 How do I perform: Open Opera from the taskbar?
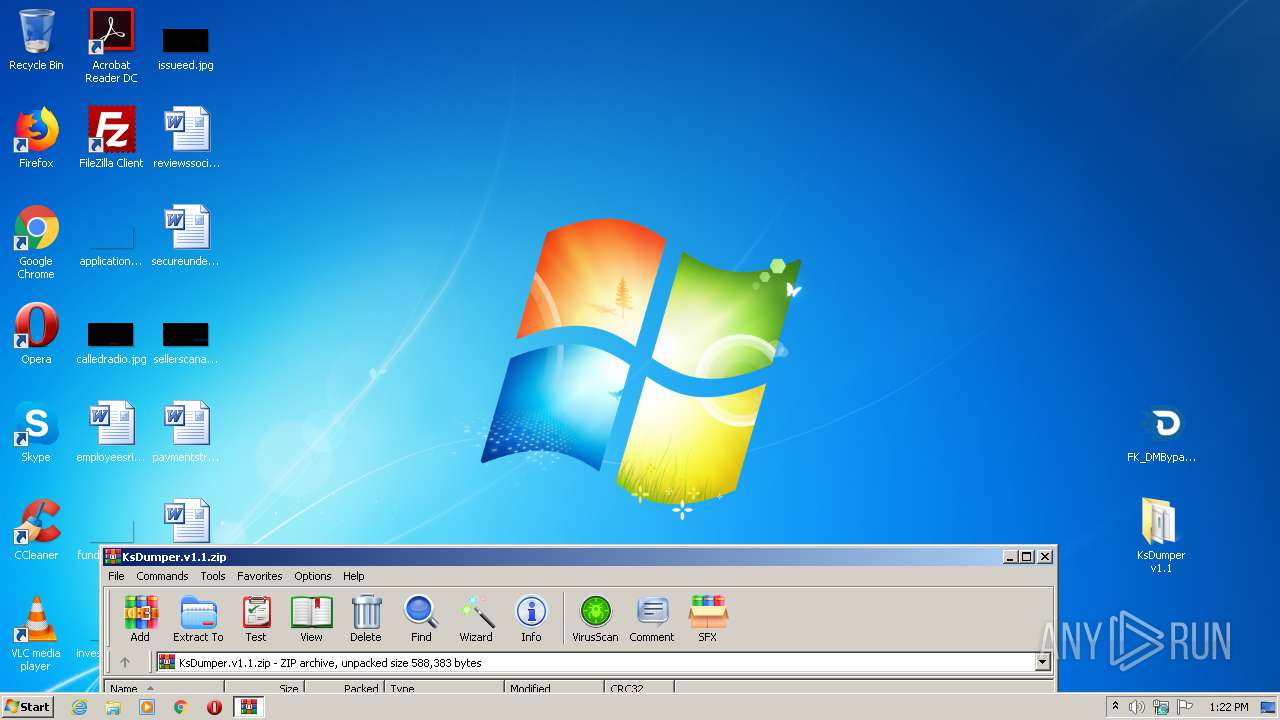coord(214,707)
